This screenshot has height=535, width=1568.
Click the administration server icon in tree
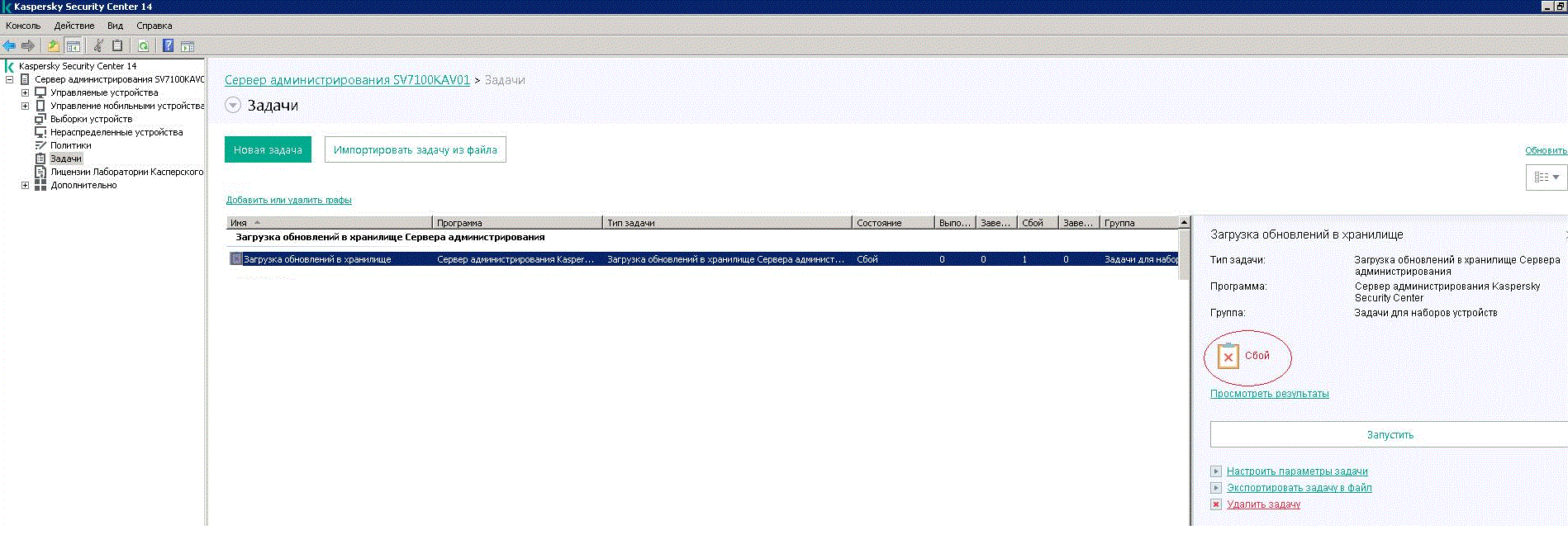[25, 79]
